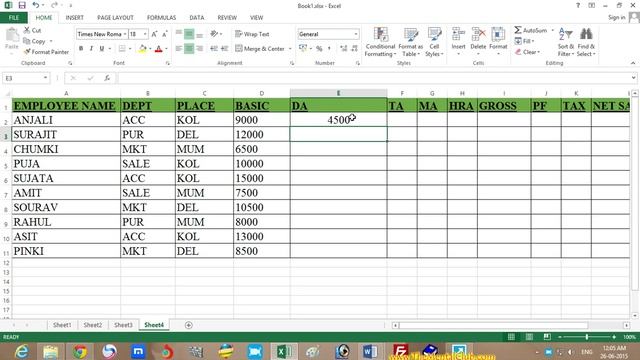The height and width of the screenshot is (360, 640).
Task: Open Cell Styles gallery
Action: click(434, 42)
